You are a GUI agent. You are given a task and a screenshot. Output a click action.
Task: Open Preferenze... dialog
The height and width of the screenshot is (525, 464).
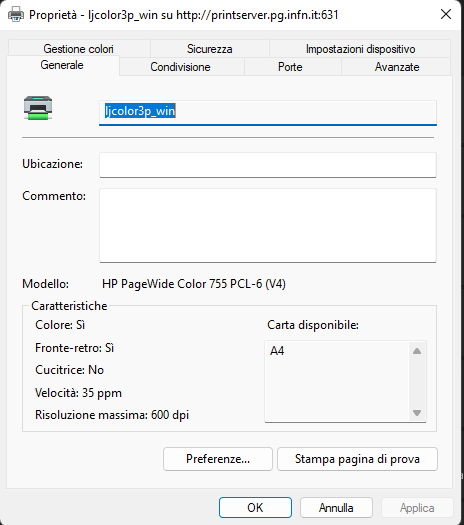(218, 459)
